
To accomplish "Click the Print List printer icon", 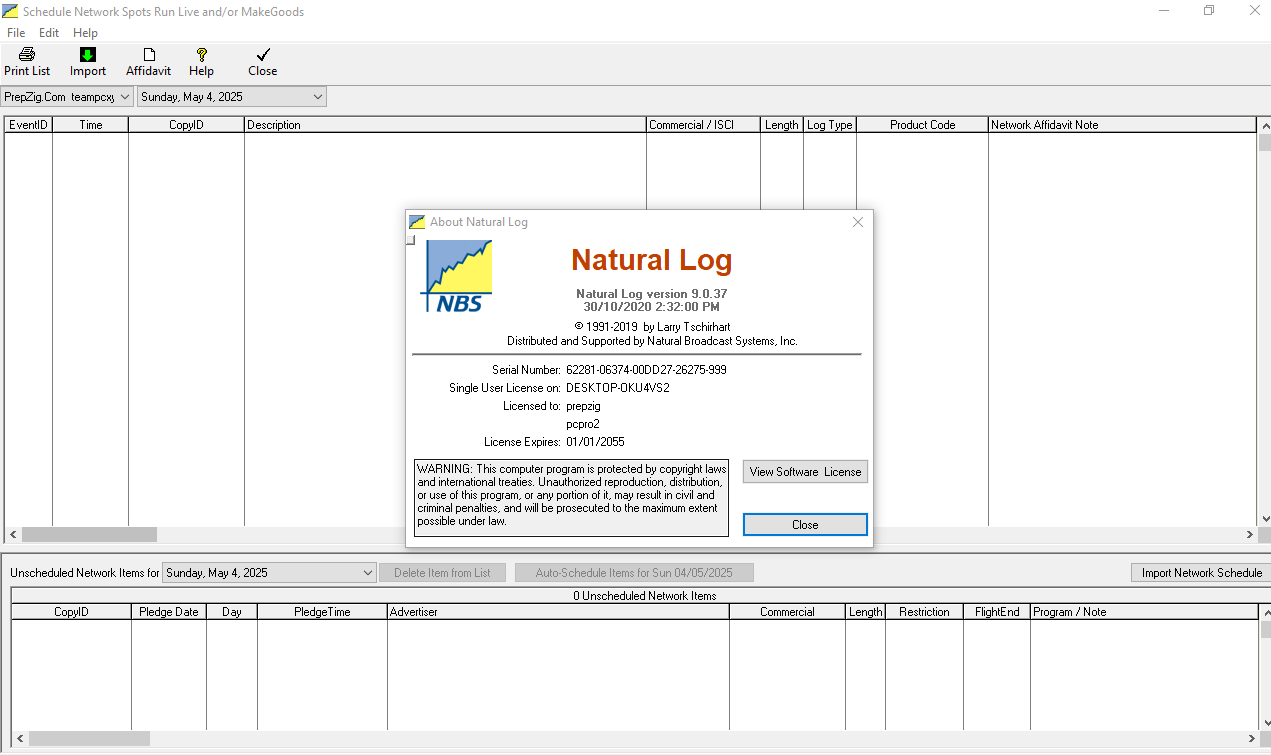I will pyautogui.click(x=27, y=54).
